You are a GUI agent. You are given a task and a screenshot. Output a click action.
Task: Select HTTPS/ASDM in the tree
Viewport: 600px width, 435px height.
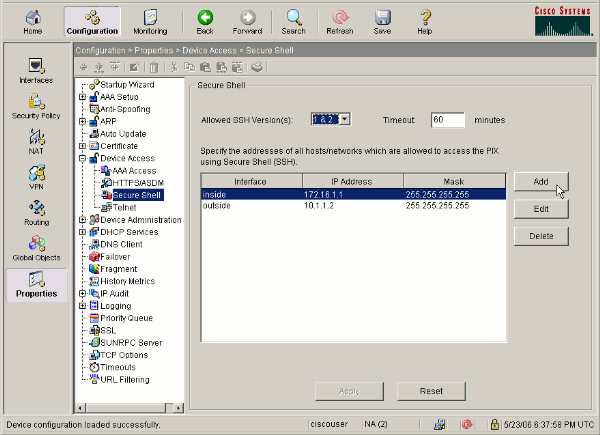[x=138, y=183]
